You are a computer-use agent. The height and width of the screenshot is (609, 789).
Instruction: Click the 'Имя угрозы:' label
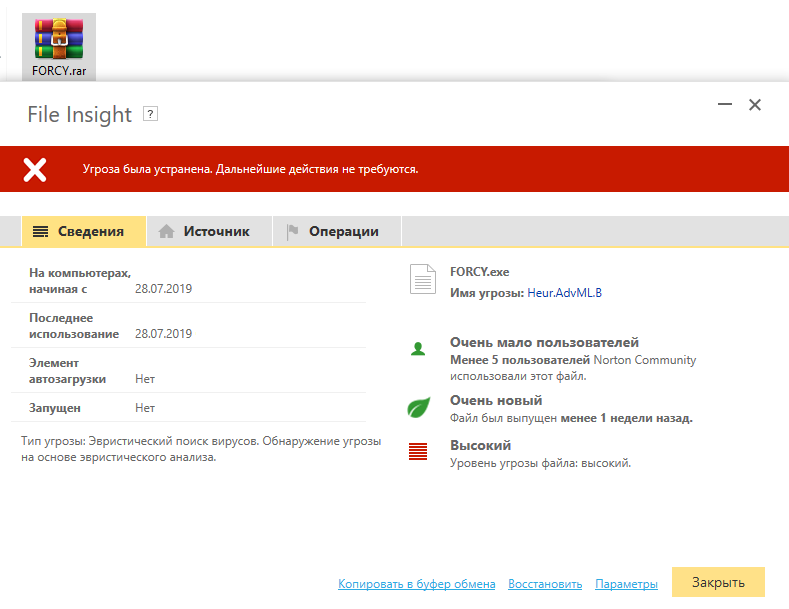(x=487, y=293)
